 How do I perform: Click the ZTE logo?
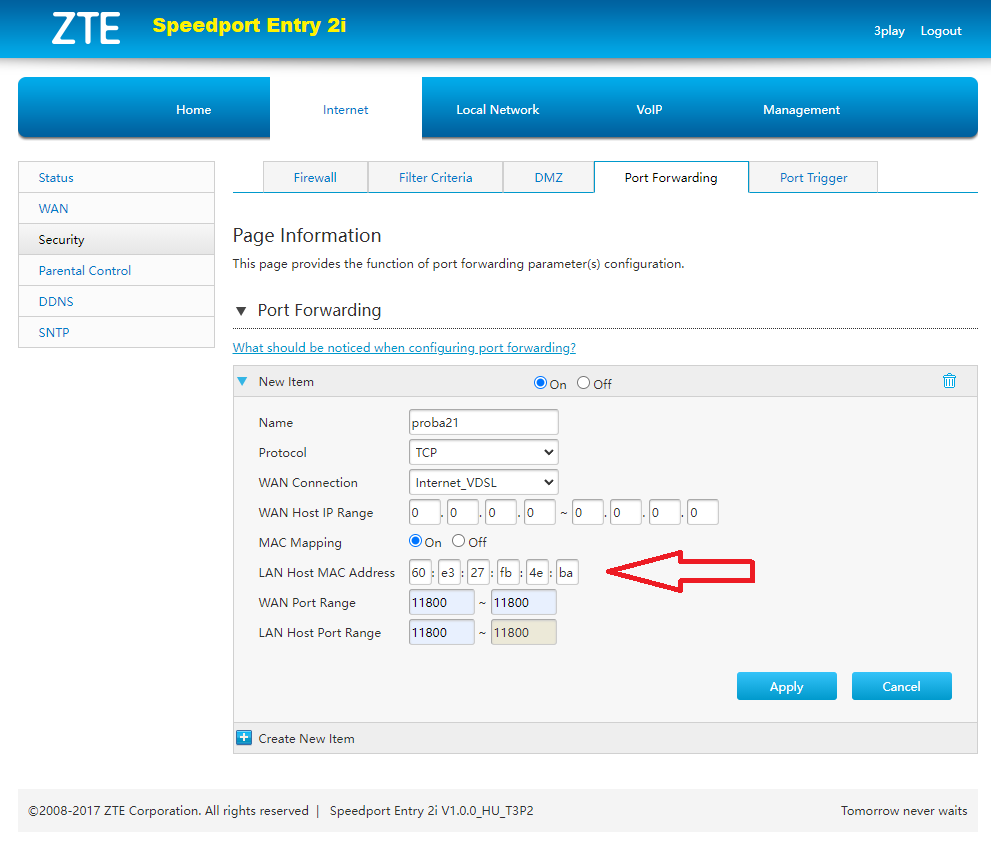86,28
